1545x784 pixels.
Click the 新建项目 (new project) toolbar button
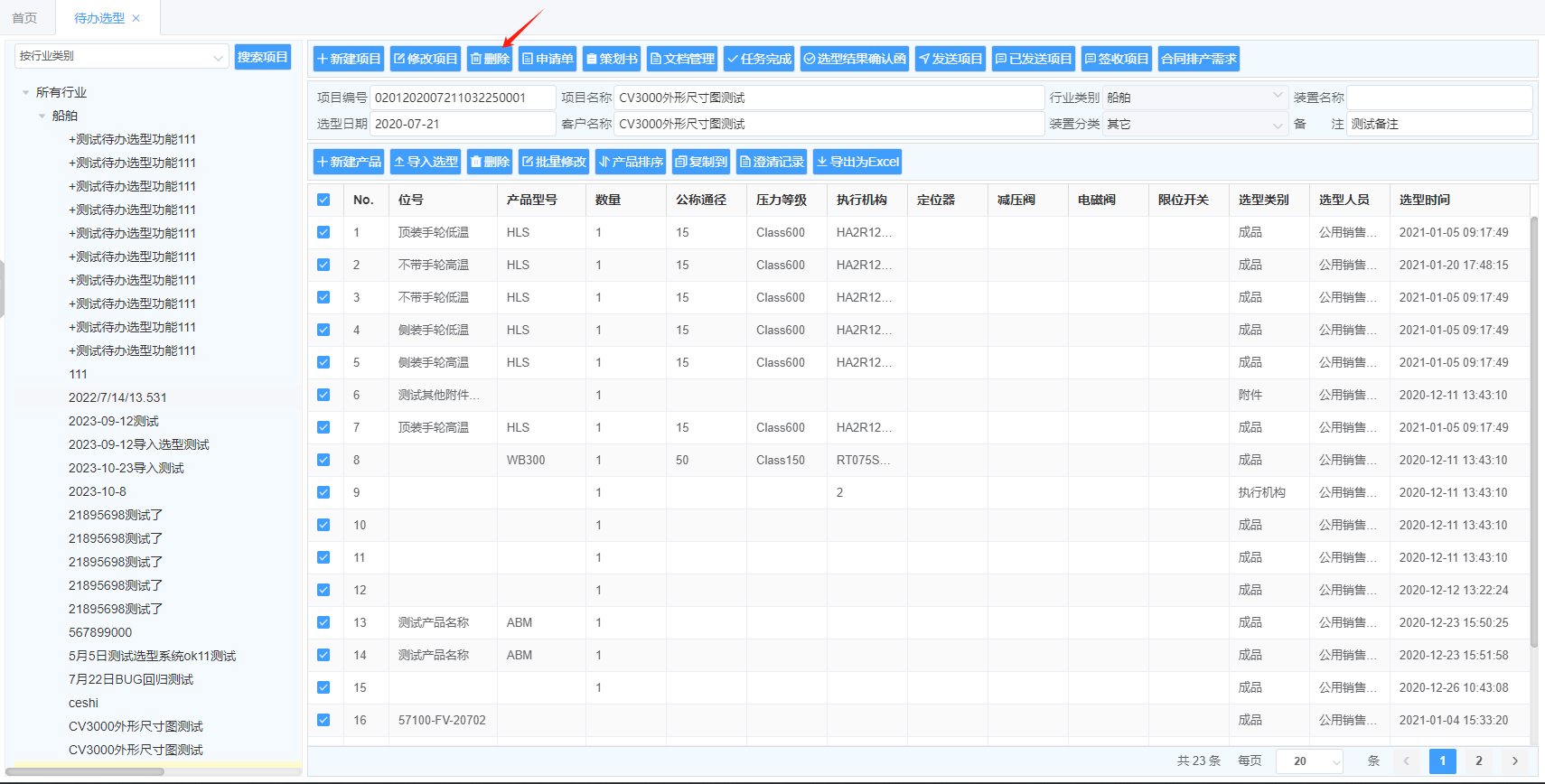[349, 59]
